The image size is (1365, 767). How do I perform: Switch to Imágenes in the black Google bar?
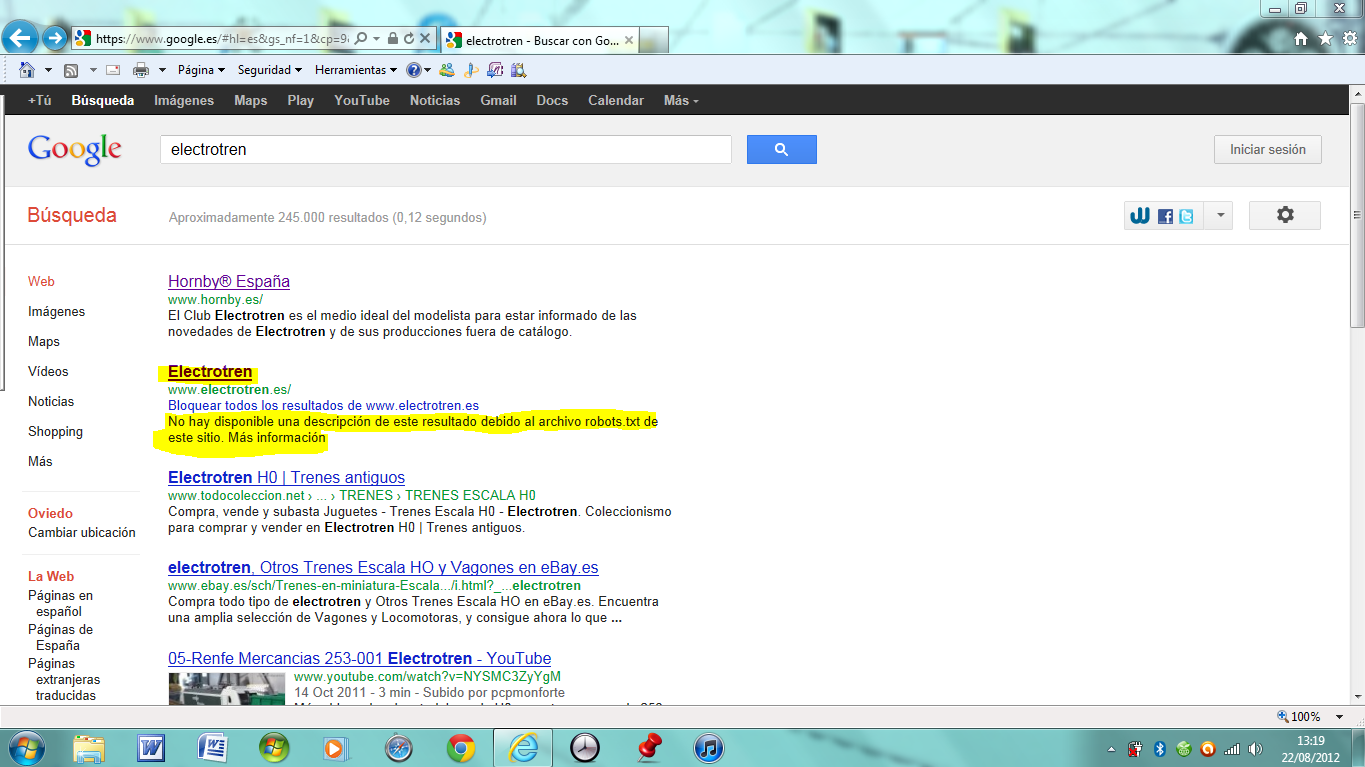(184, 101)
